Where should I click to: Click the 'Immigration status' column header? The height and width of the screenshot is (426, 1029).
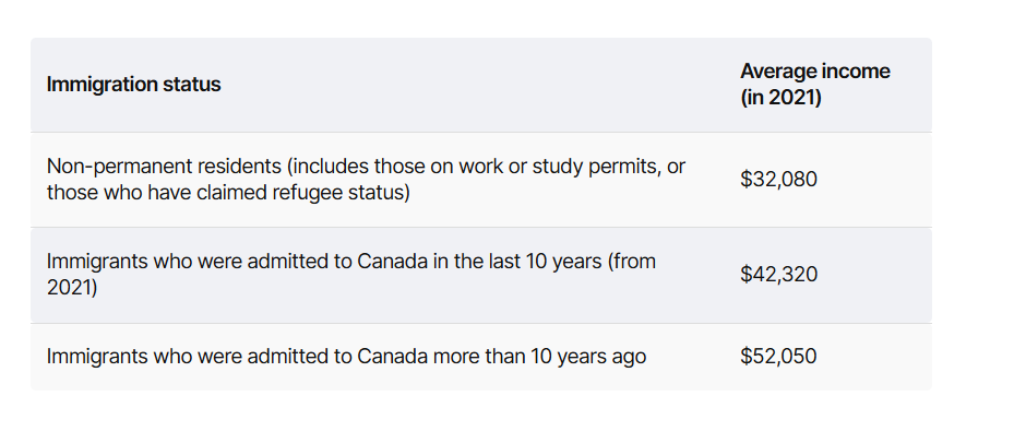pyautogui.click(x=134, y=85)
